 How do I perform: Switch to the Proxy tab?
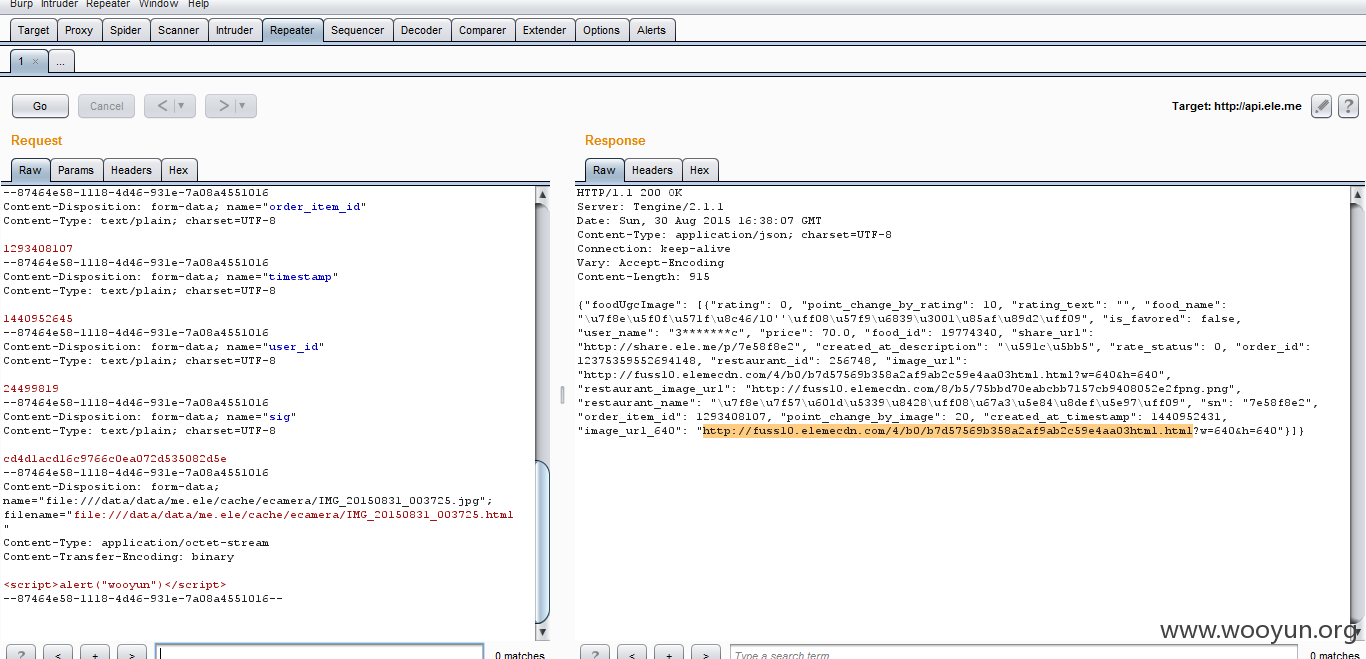(x=79, y=30)
